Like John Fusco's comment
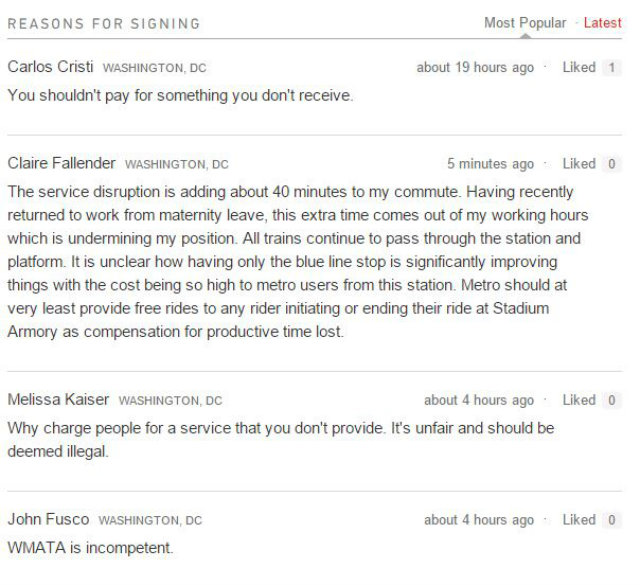This screenshot has height=586, width=640. tap(579, 520)
